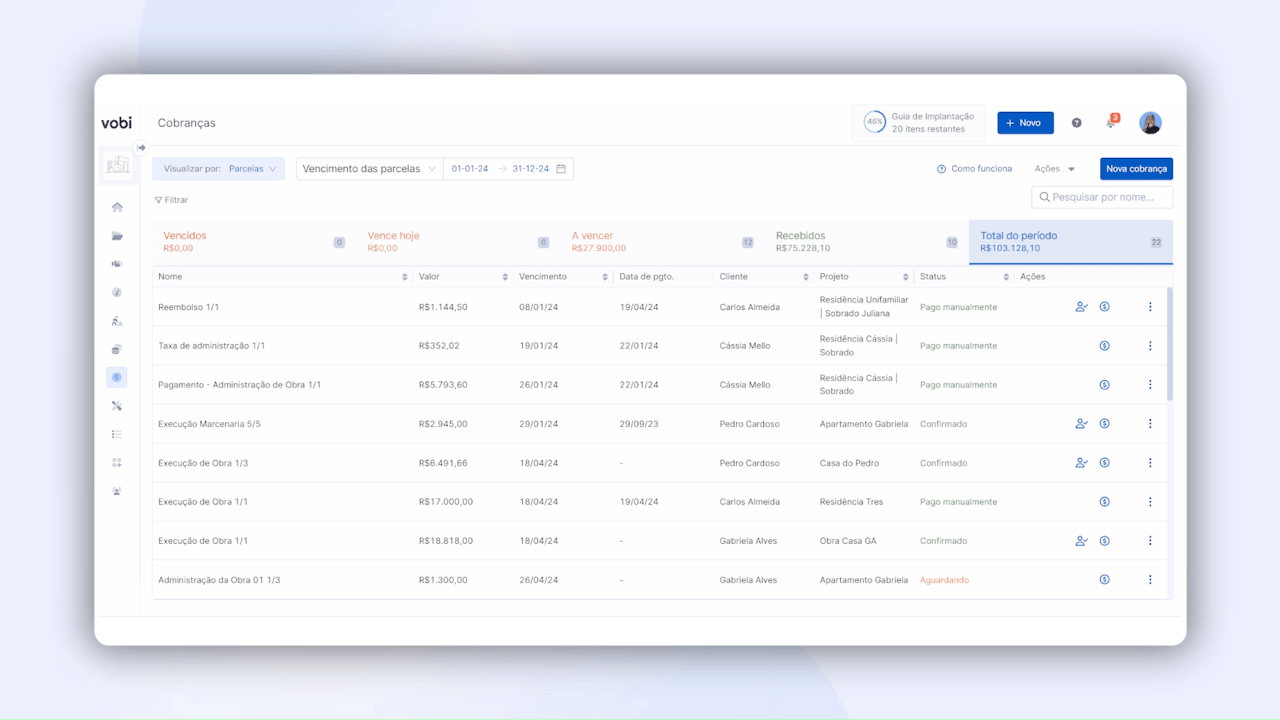
Task: Select the Vencidos tab
Action: [254, 242]
